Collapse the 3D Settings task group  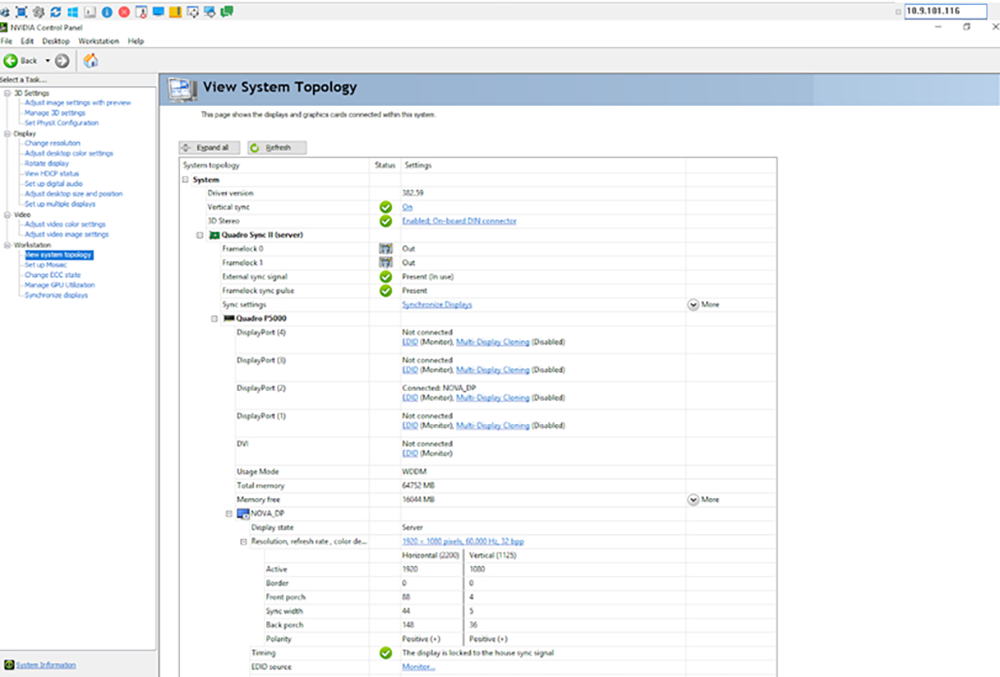click(8, 93)
